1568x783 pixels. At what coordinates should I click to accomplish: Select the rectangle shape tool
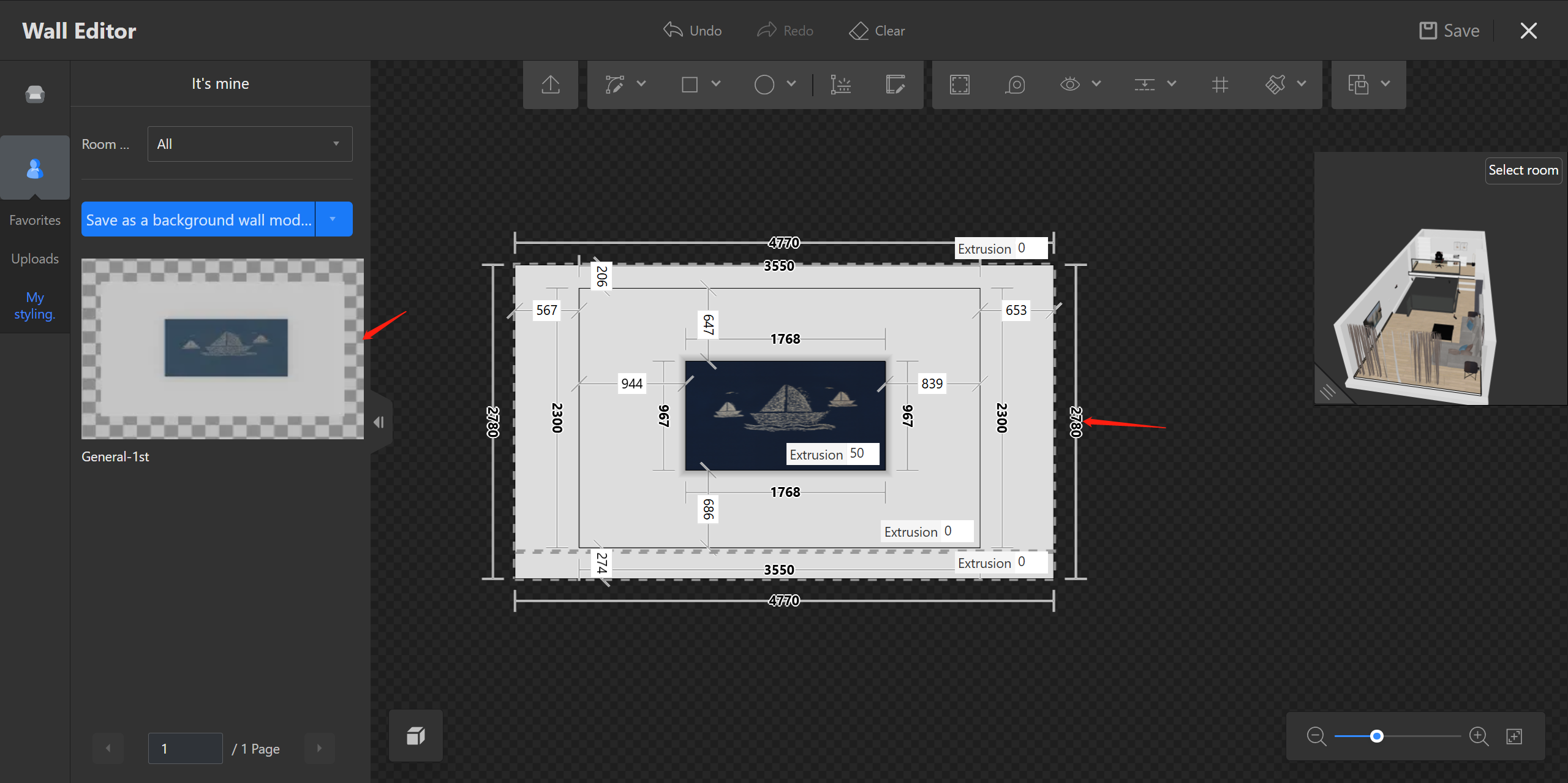(x=690, y=85)
